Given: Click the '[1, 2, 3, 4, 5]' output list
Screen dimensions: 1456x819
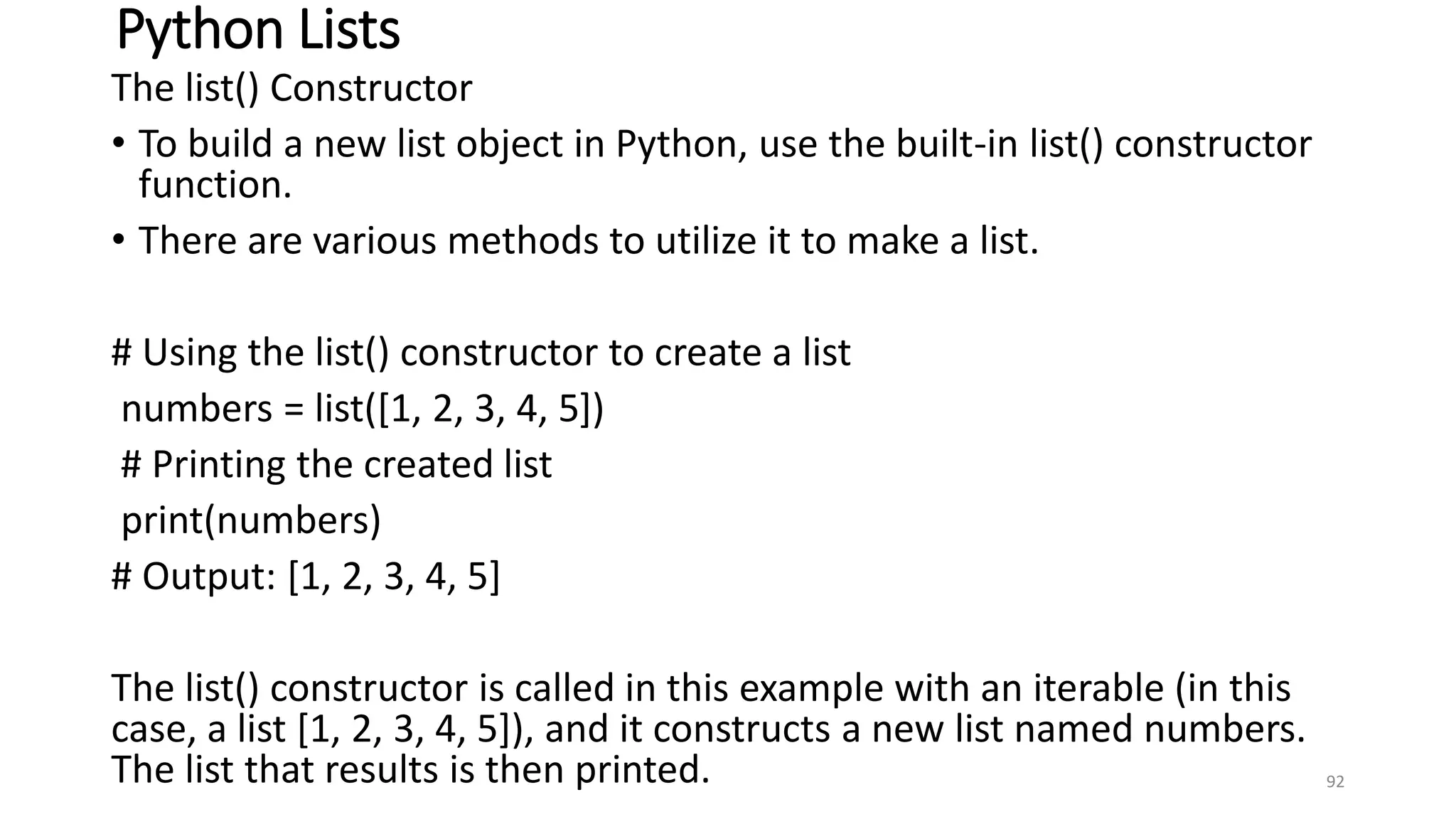Looking at the screenshot, I should (394, 576).
